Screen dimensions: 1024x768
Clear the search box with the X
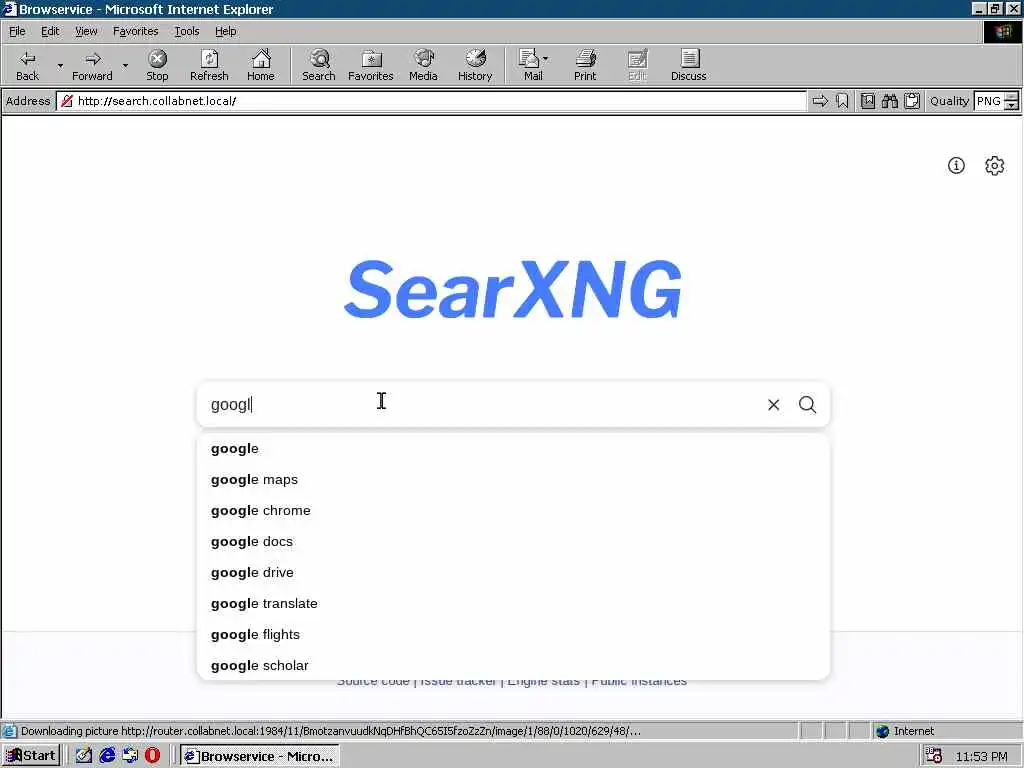(773, 404)
